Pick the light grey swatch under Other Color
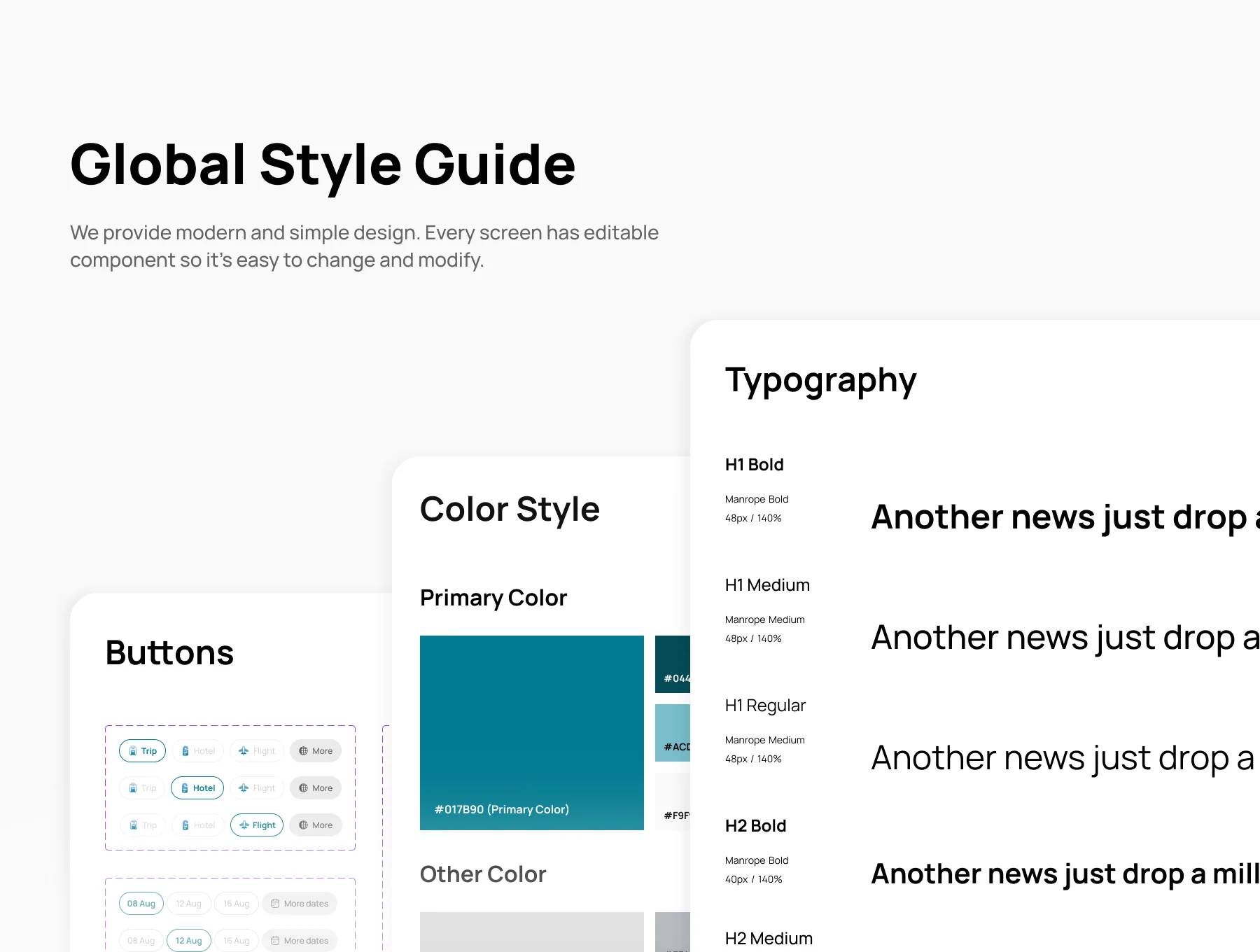The width and height of the screenshot is (1260, 952). click(x=532, y=932)
